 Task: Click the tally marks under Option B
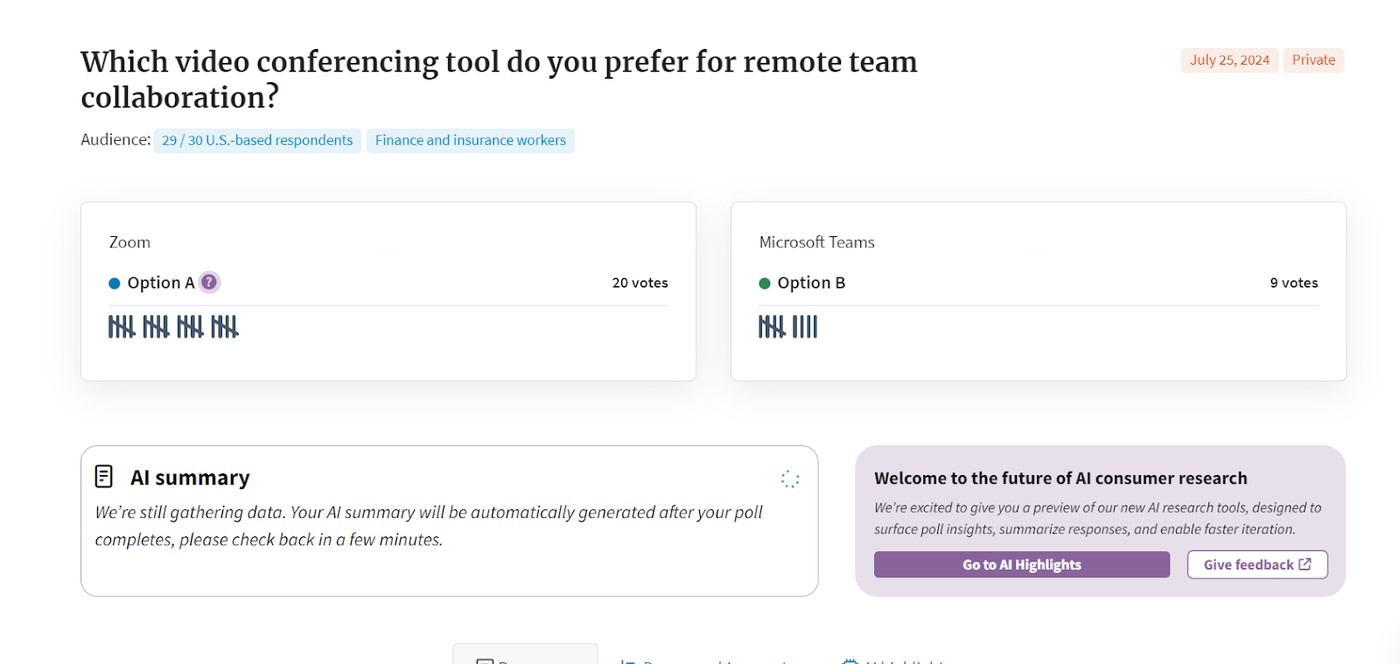point(788,326)
